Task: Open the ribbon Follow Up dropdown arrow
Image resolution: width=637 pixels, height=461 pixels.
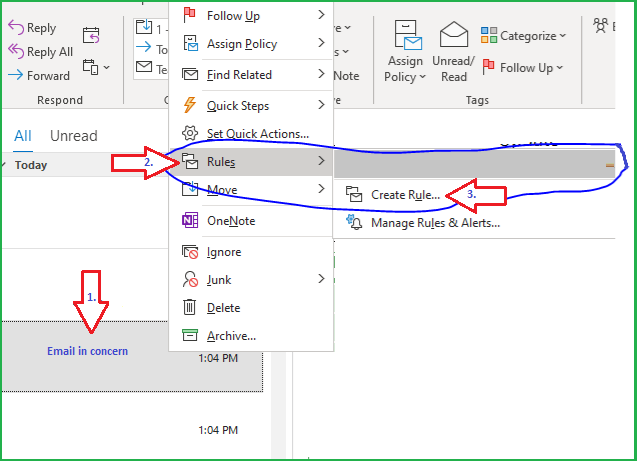Action: coord(559,67)
